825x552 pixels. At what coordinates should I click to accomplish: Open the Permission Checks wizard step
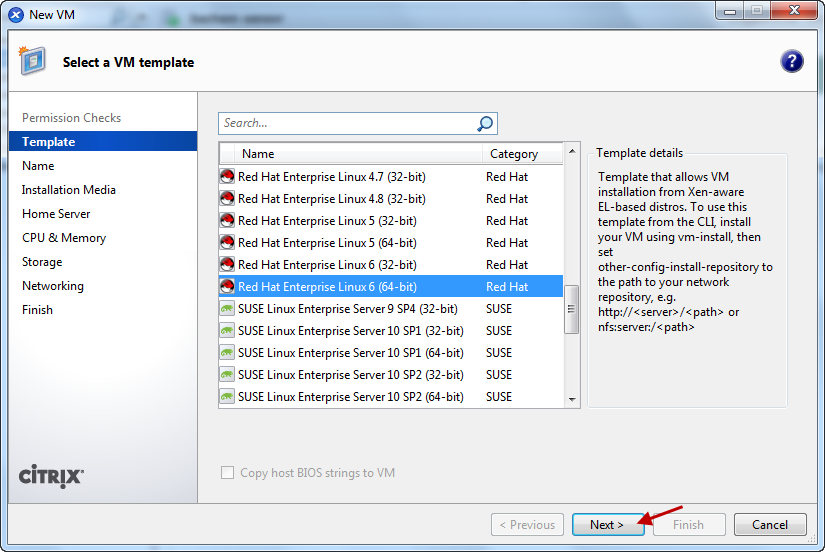72,118
